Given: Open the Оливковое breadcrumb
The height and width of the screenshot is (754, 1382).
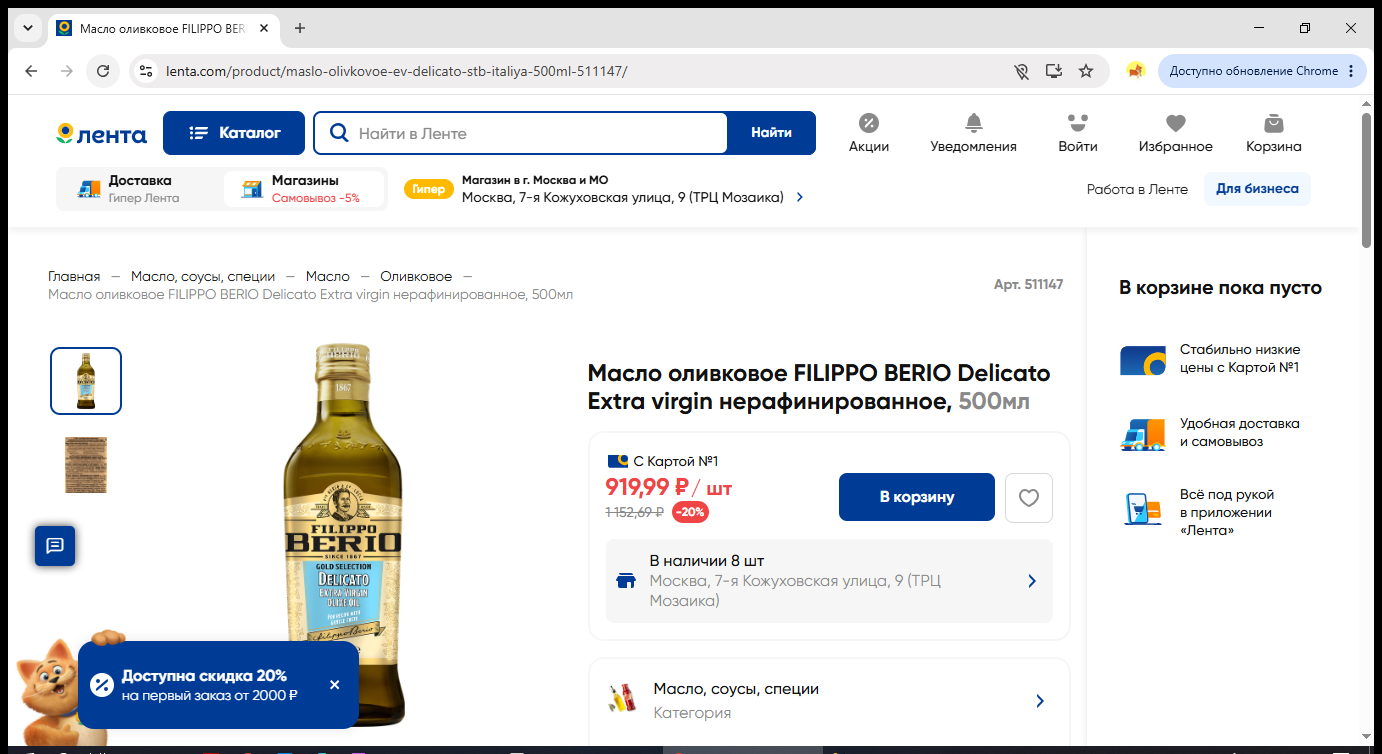Looking at the screenshot, I should point(416,276).
